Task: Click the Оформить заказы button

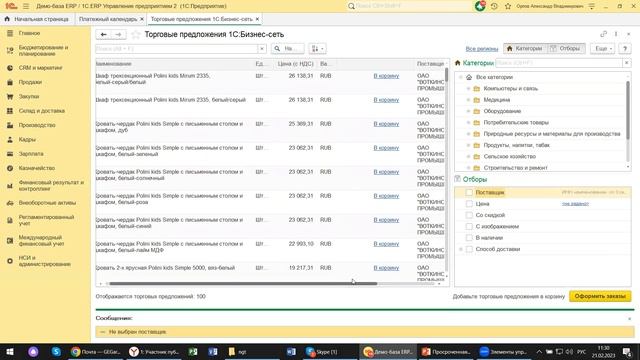Action: [x=600, y=296]
